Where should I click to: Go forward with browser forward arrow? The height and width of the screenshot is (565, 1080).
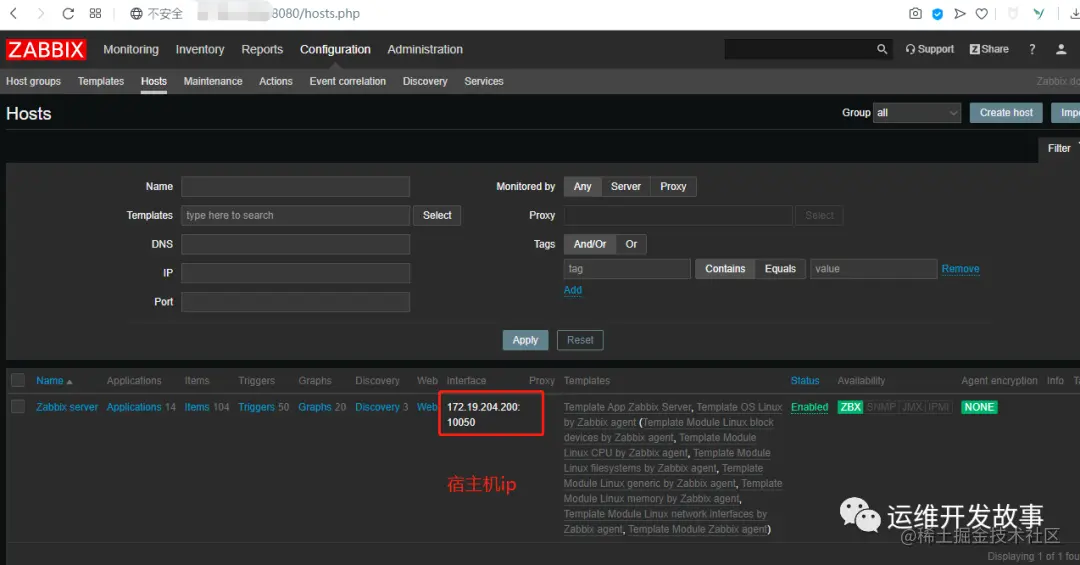click(x=41, y=13)
